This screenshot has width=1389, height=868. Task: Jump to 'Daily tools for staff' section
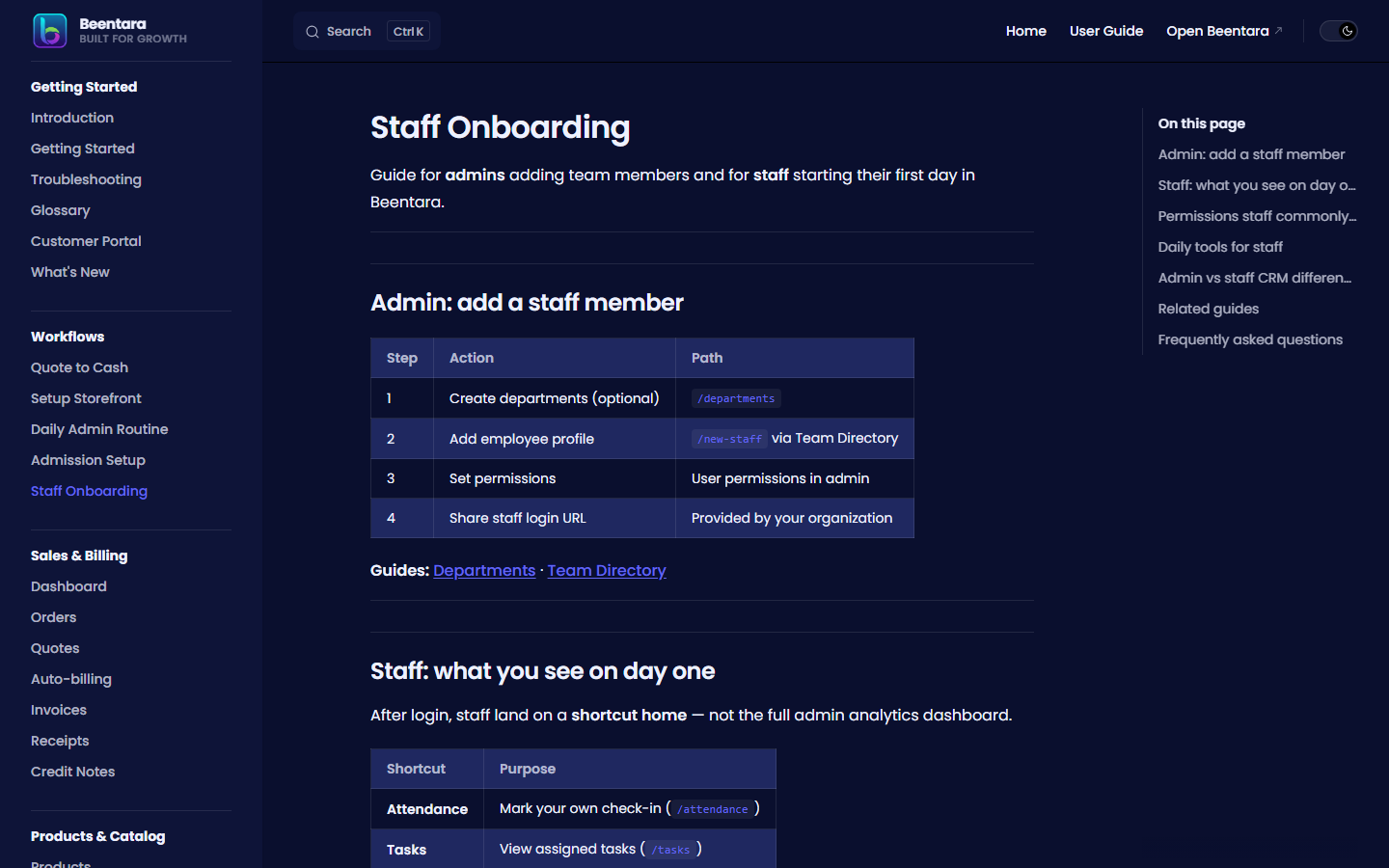(1220, 247)
